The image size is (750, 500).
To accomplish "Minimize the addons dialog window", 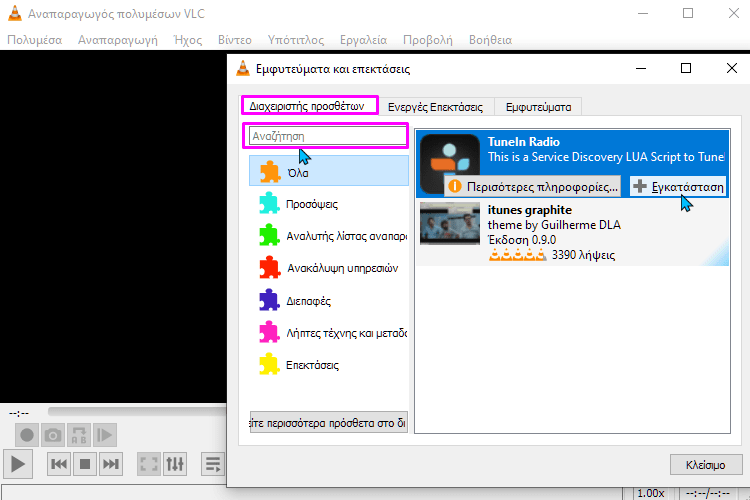I will pyautogui.click(x=641, y=68).
